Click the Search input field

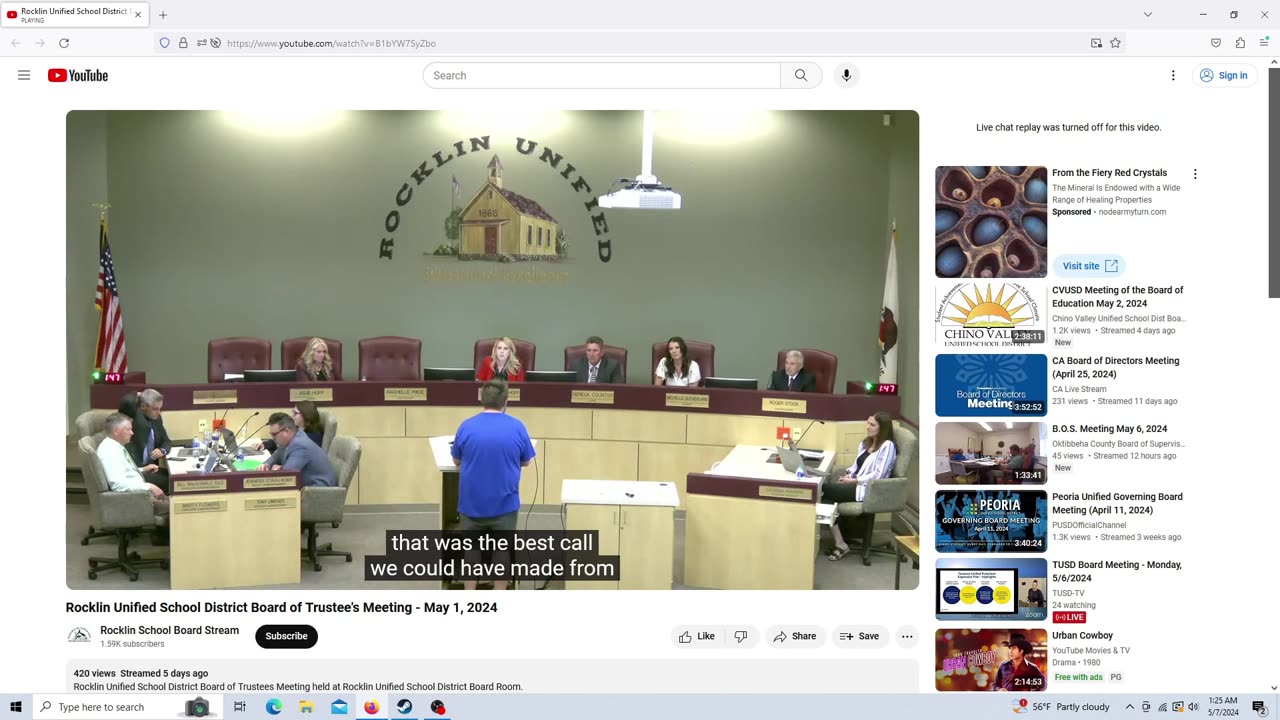click(x=601, y=75)
